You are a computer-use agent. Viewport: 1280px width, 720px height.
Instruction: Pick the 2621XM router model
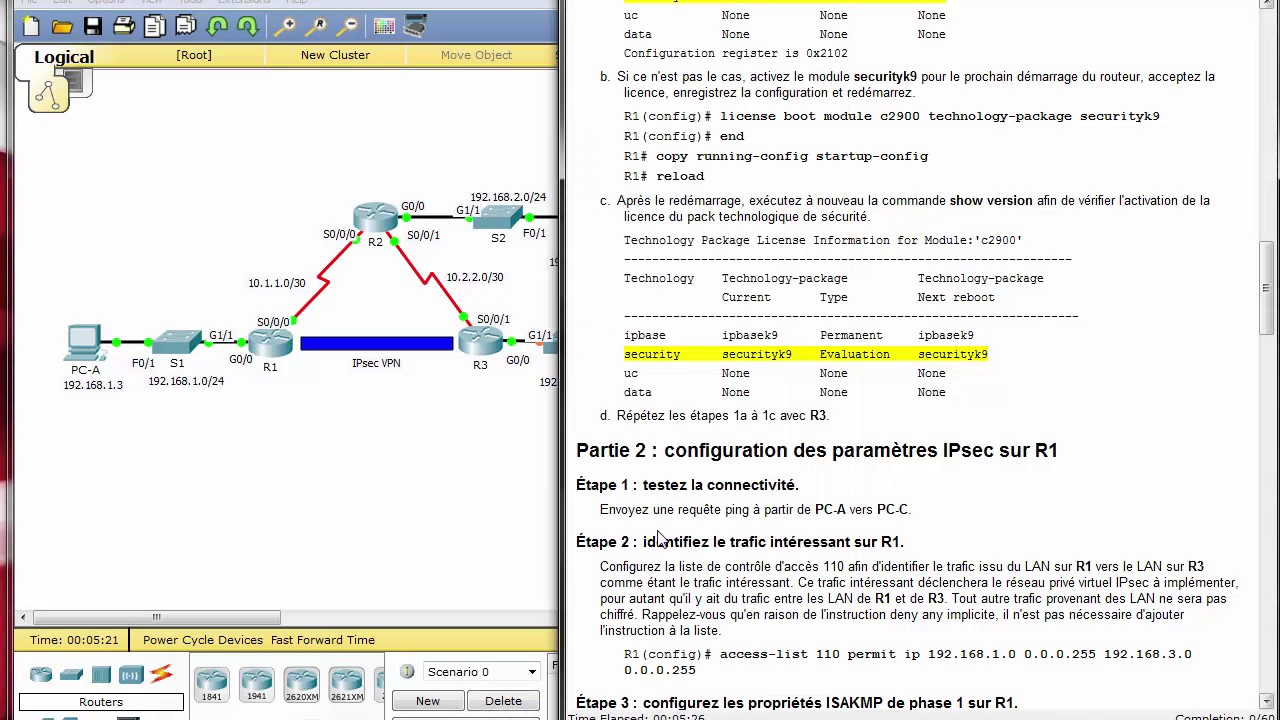click(x=347, y=684)
